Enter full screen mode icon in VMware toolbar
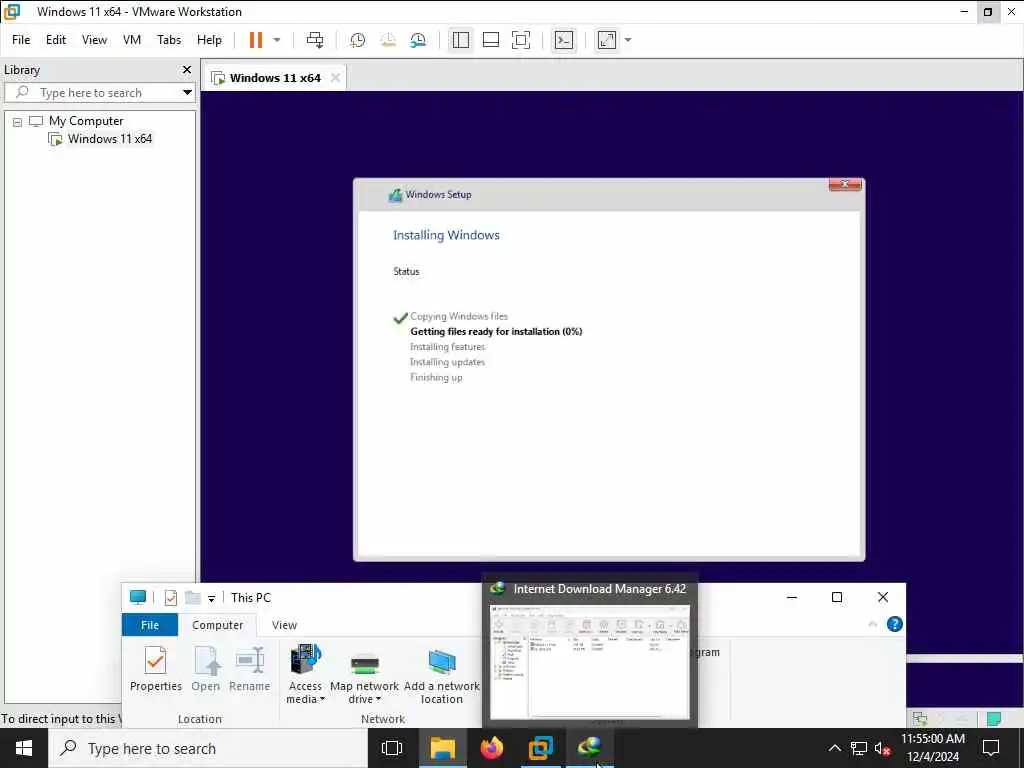The width and height of the screenshot is (1024, 768). pos(520,40)
